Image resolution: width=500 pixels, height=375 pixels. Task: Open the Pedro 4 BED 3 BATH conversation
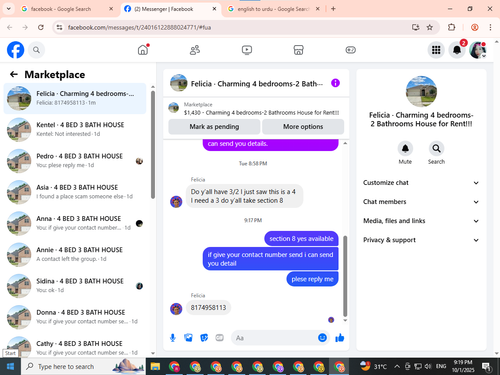pyautogui.click(x=75, y=161)
